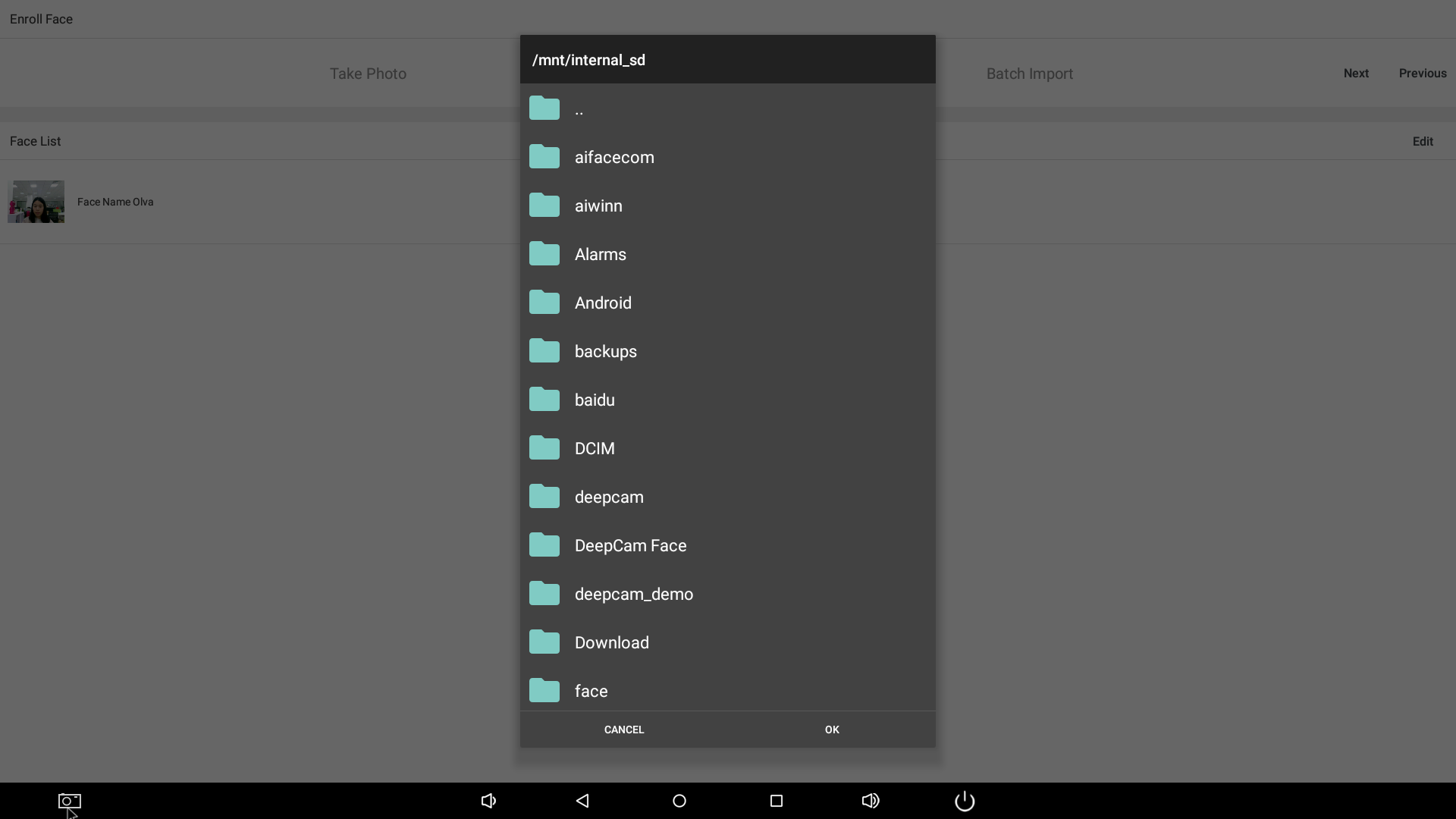Open the aifacecom folder name
The width and height of the screenshot is (1456, 819).
click(614, 157)
